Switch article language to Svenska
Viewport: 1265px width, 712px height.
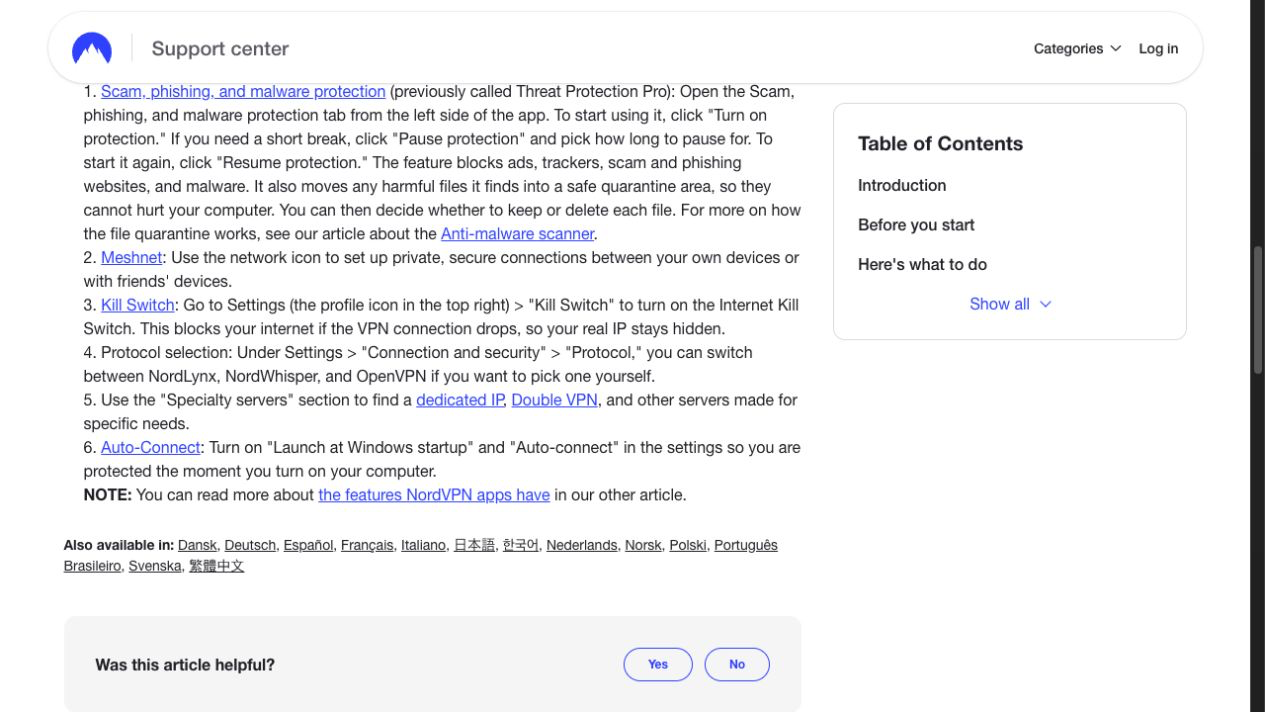tap(155, 566)
